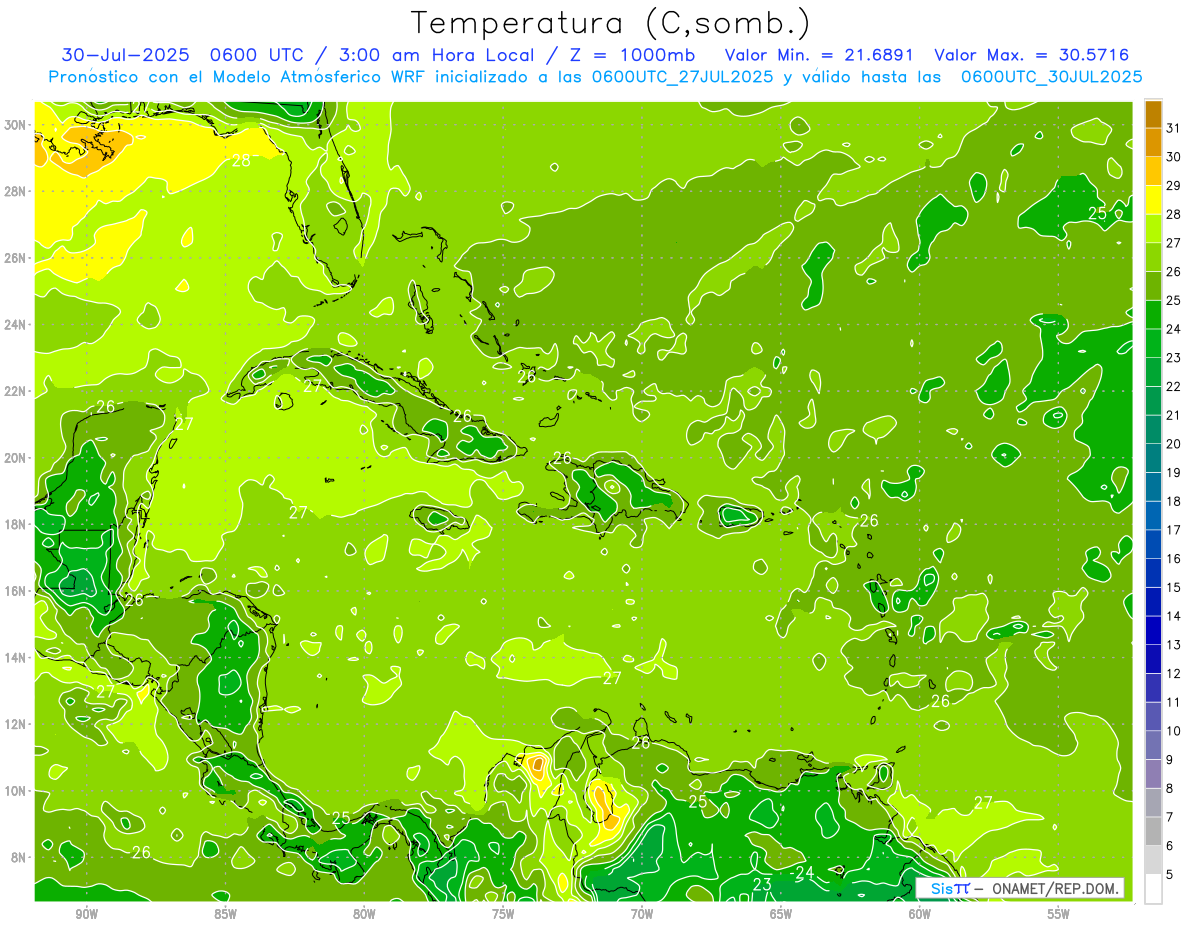
Task: Click the '14N' latitude axis label
Action: pos(17,658)
